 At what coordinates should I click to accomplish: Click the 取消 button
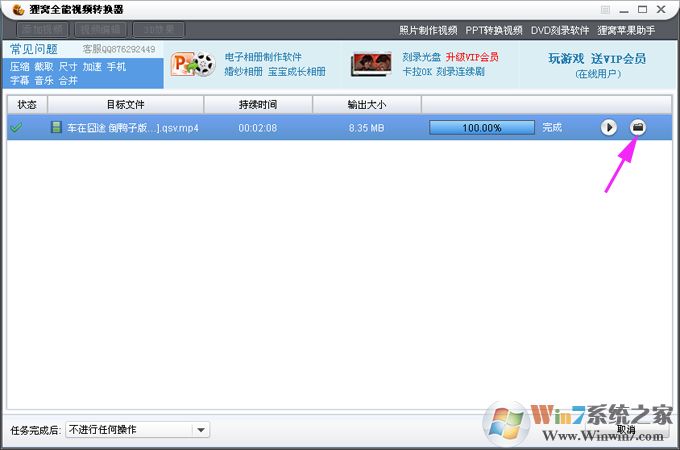627,430
